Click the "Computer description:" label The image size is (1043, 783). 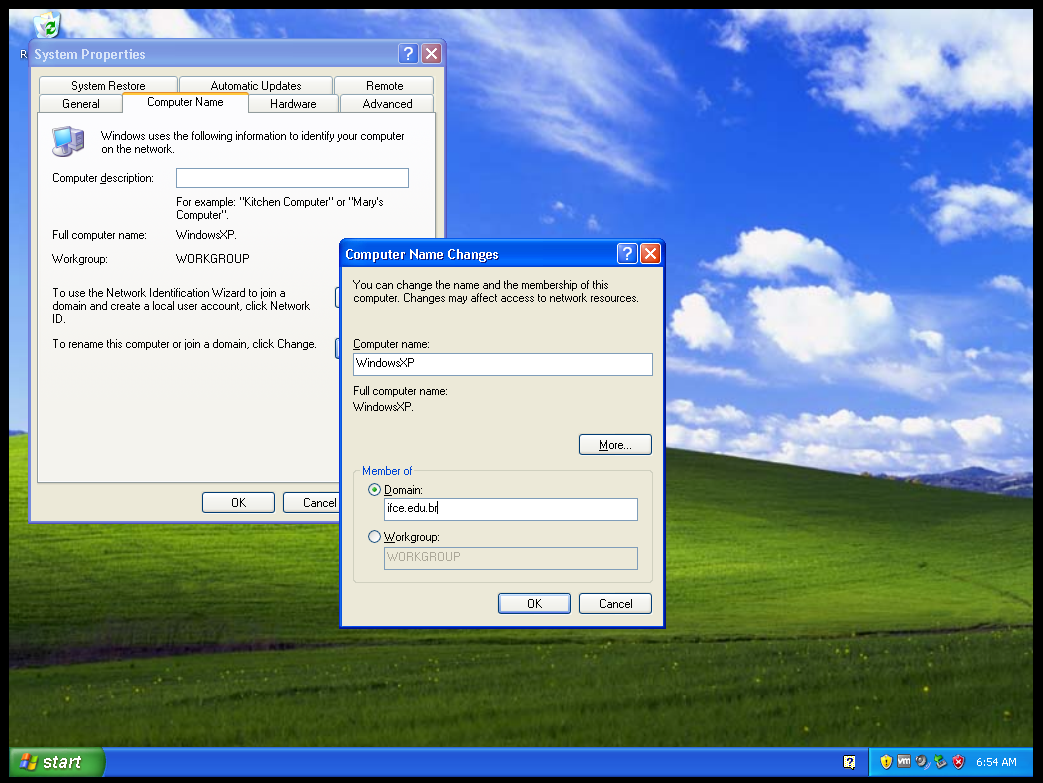103,178
